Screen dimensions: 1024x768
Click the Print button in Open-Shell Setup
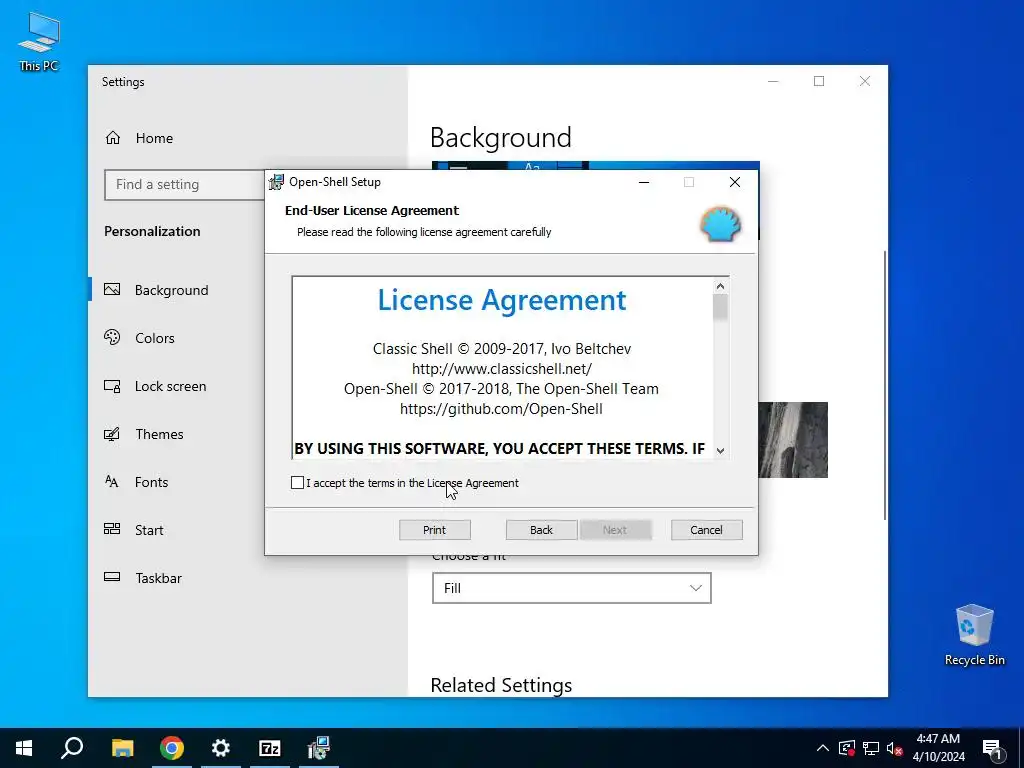coord(434,530)
